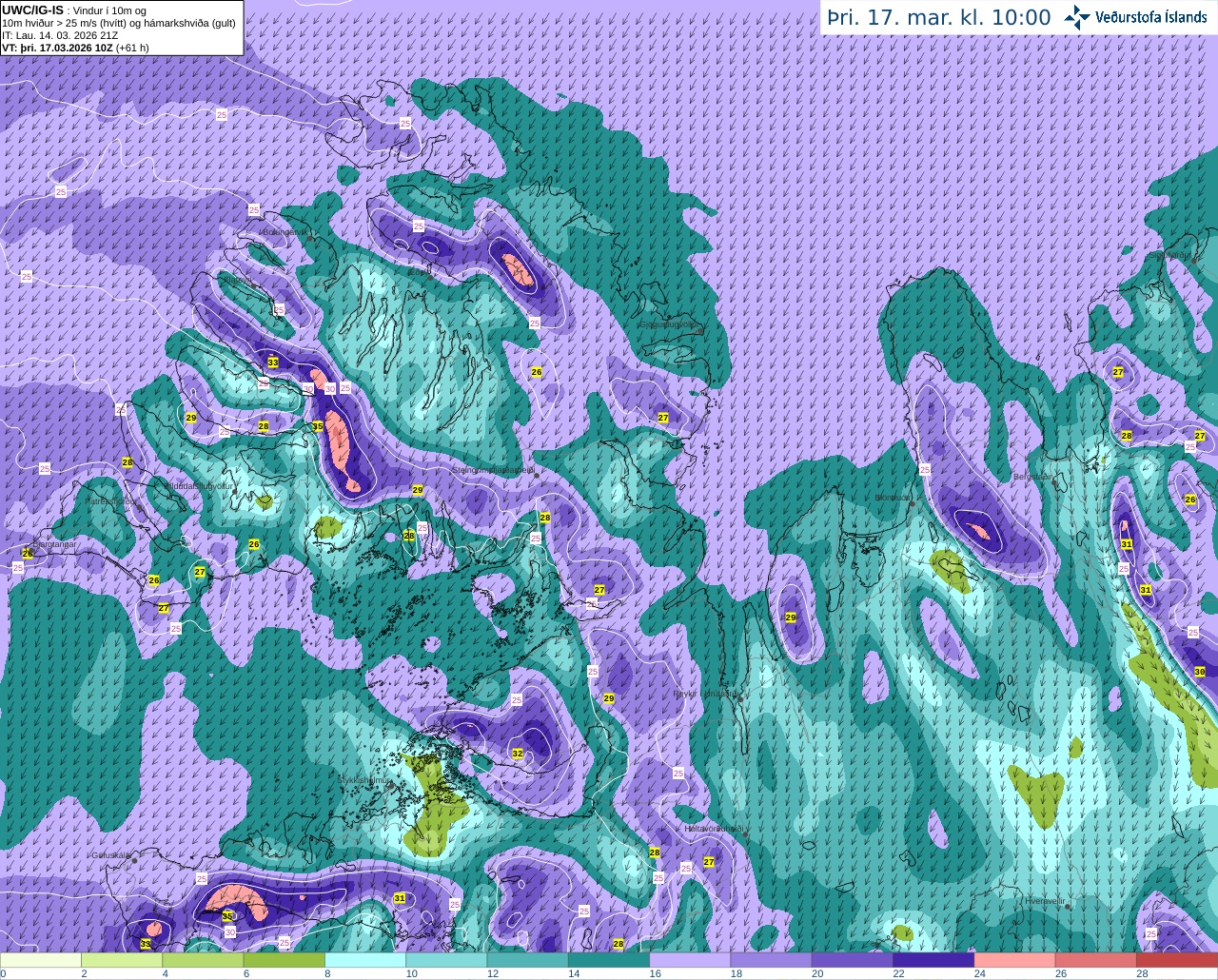Select the 0–2 m/s pale yellow legend swatch
The height and width of the screenshot is (980, 1218).
[x=41, y=960]
